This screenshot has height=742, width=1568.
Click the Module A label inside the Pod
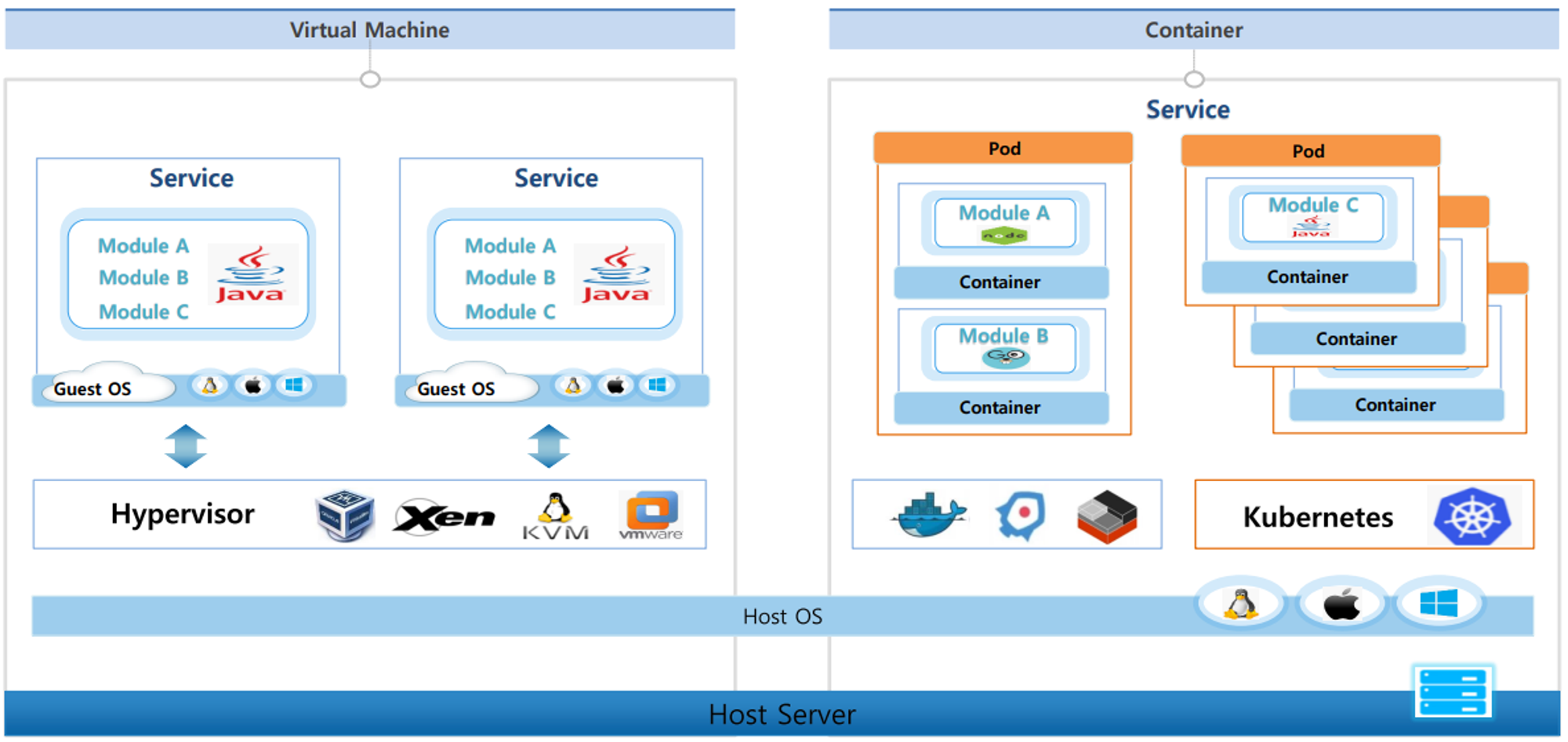coord(1004,213)
